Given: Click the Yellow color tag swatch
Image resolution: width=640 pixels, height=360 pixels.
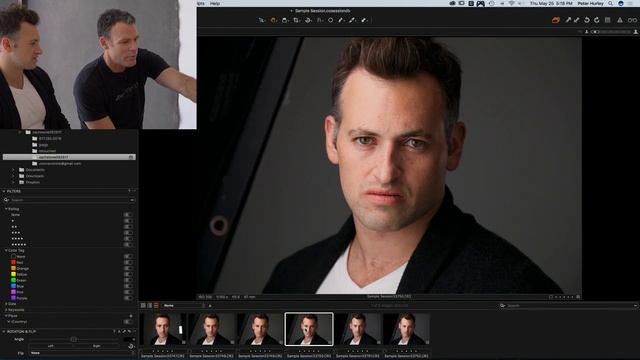Looking at the screenshot, I should [13, 274].
